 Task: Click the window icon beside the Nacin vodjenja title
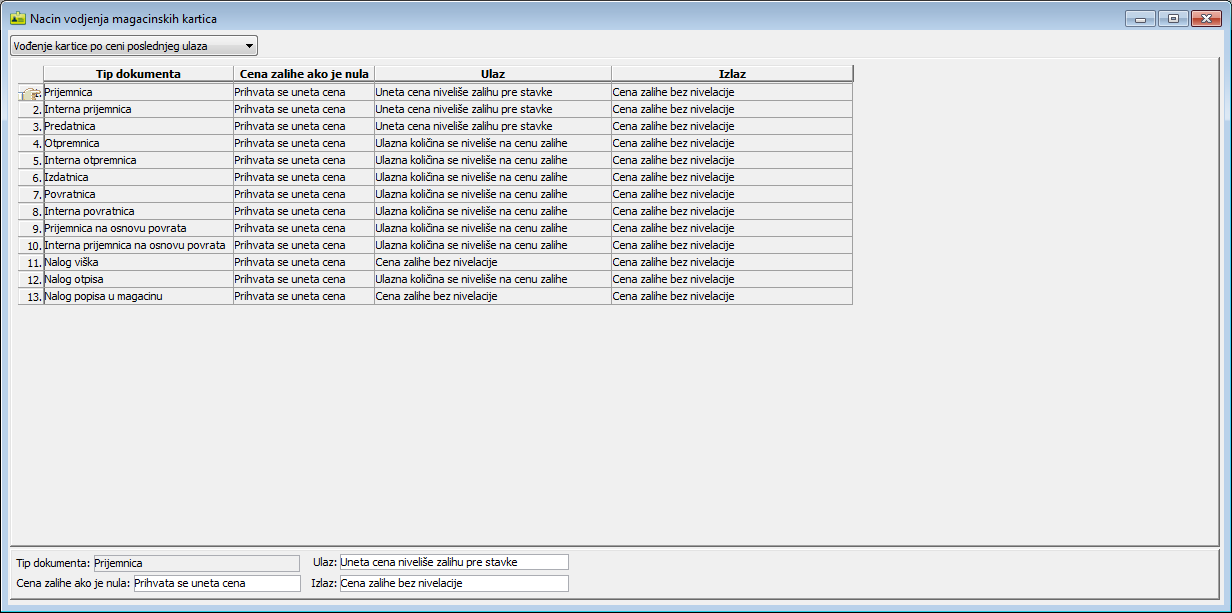18,19
